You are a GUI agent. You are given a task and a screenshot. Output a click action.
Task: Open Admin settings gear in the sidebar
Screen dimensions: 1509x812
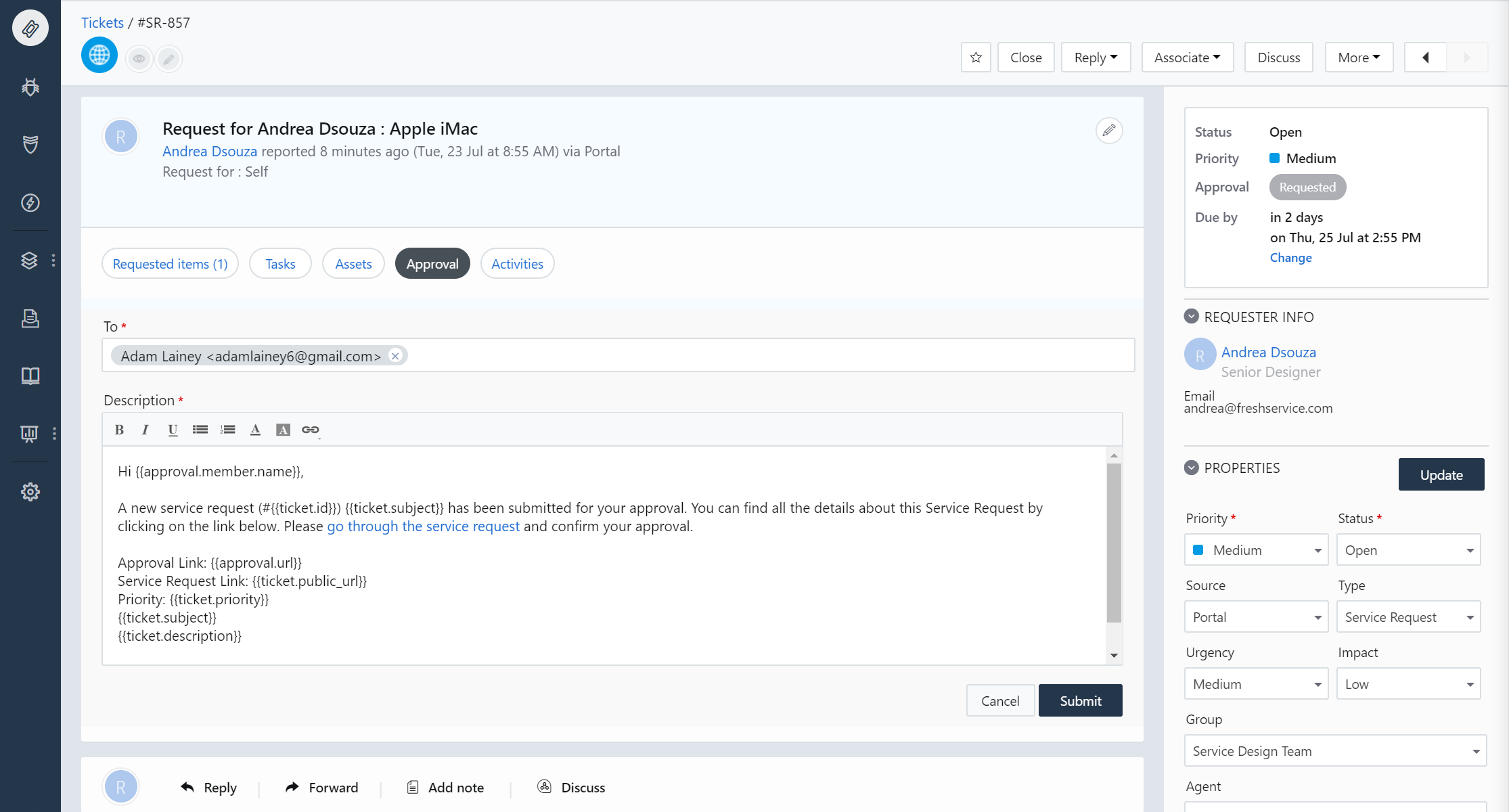(x=30, y=492)
